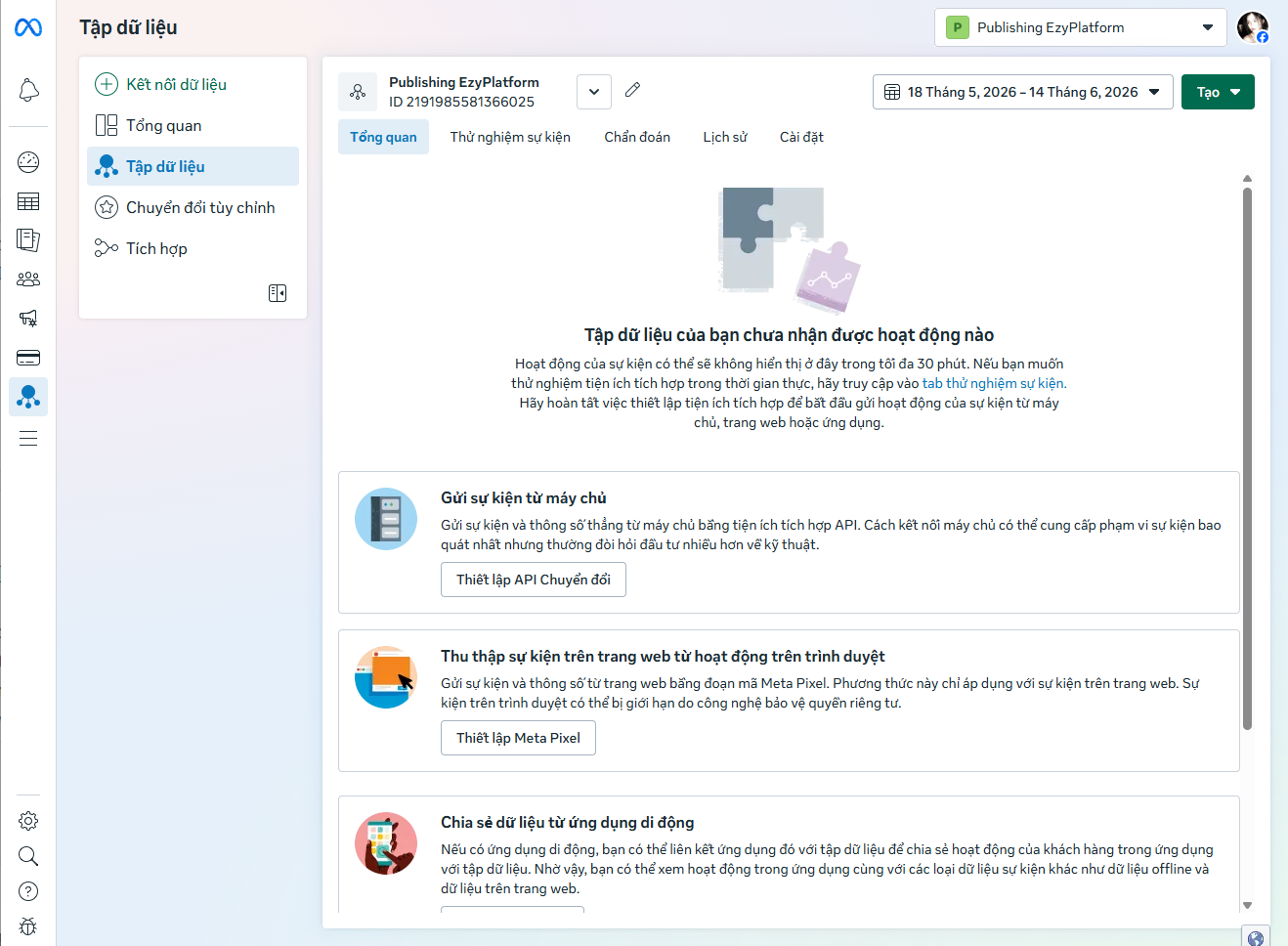This screenshot has width=1288, height=946.
Task: Open Chuyển đổi tùy chỉnh in sidebar
Action: tap(193, 207)
